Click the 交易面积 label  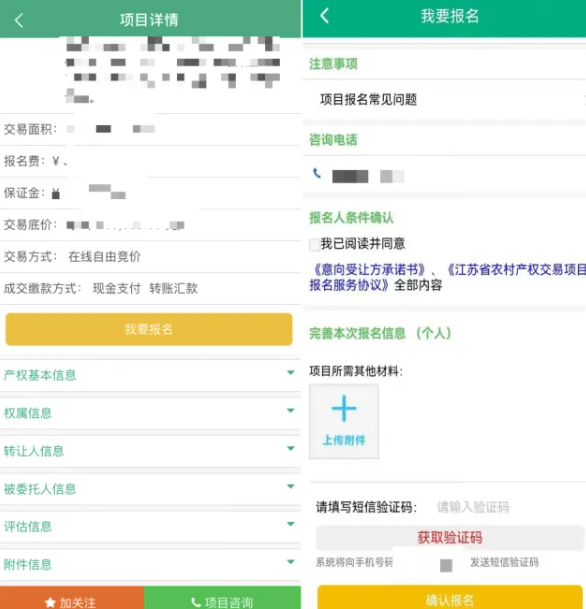pos(30,129)
